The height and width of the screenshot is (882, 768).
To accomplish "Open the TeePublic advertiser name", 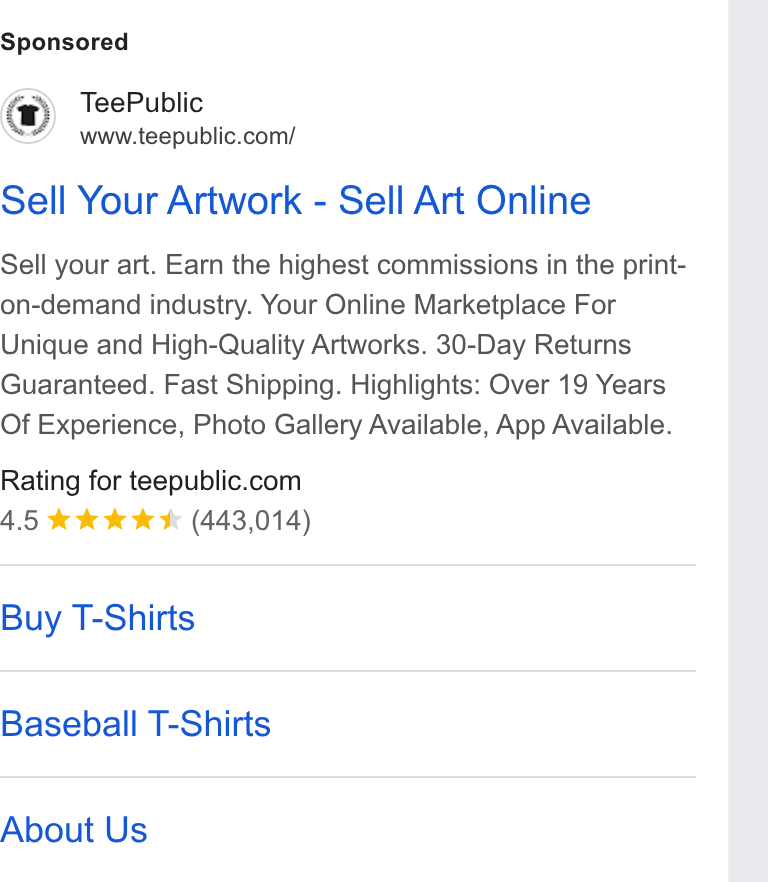I will tap(141, 103).
